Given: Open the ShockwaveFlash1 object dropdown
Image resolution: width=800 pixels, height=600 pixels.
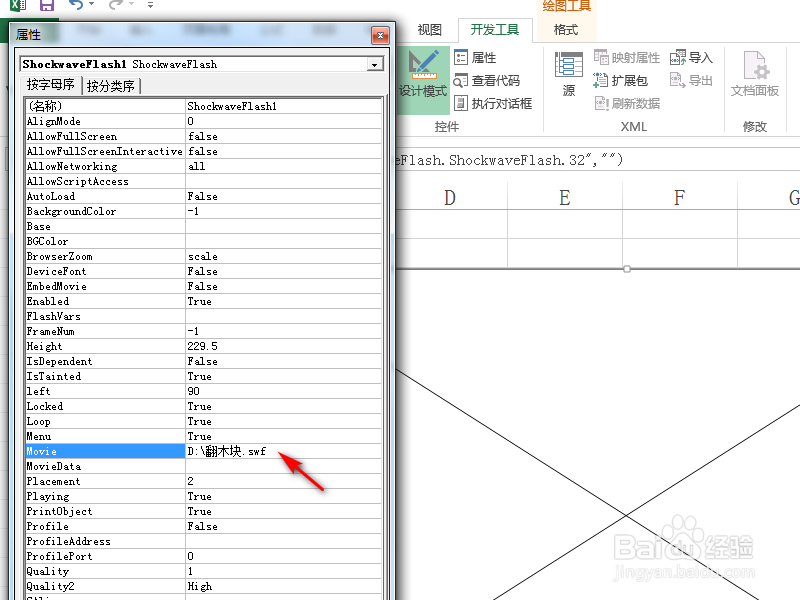Looking at the screenshot, I should pyautogui.click(x=376, y=64).
